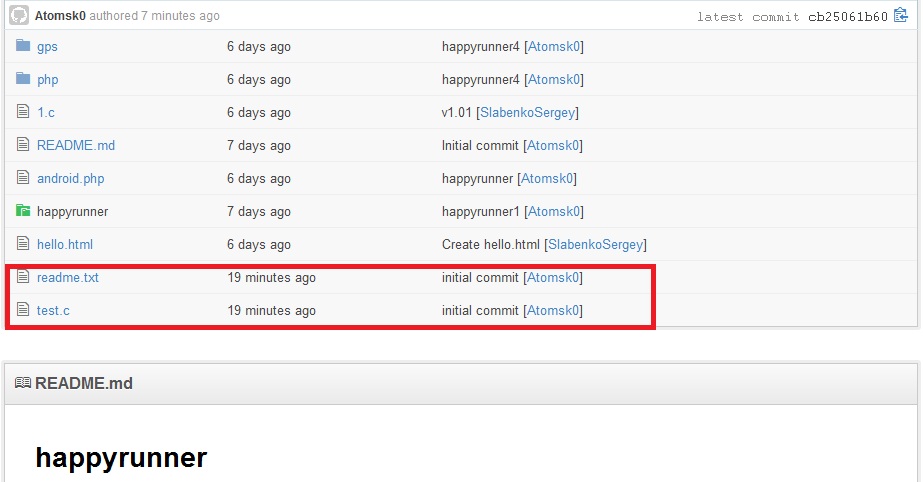Click Initial commit message in README.md row
The image size is (923, 482).
[480, 145]
